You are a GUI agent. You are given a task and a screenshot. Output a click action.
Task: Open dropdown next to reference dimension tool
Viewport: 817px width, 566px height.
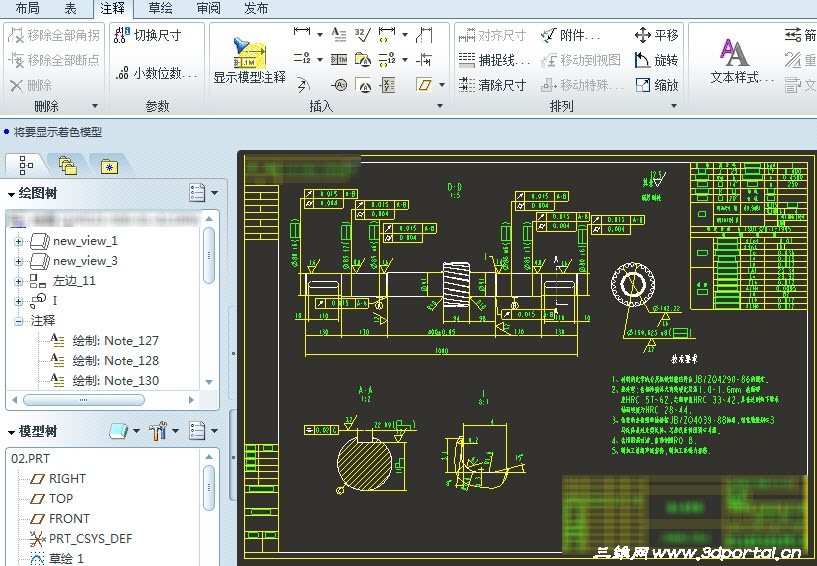tap(405, 34)
